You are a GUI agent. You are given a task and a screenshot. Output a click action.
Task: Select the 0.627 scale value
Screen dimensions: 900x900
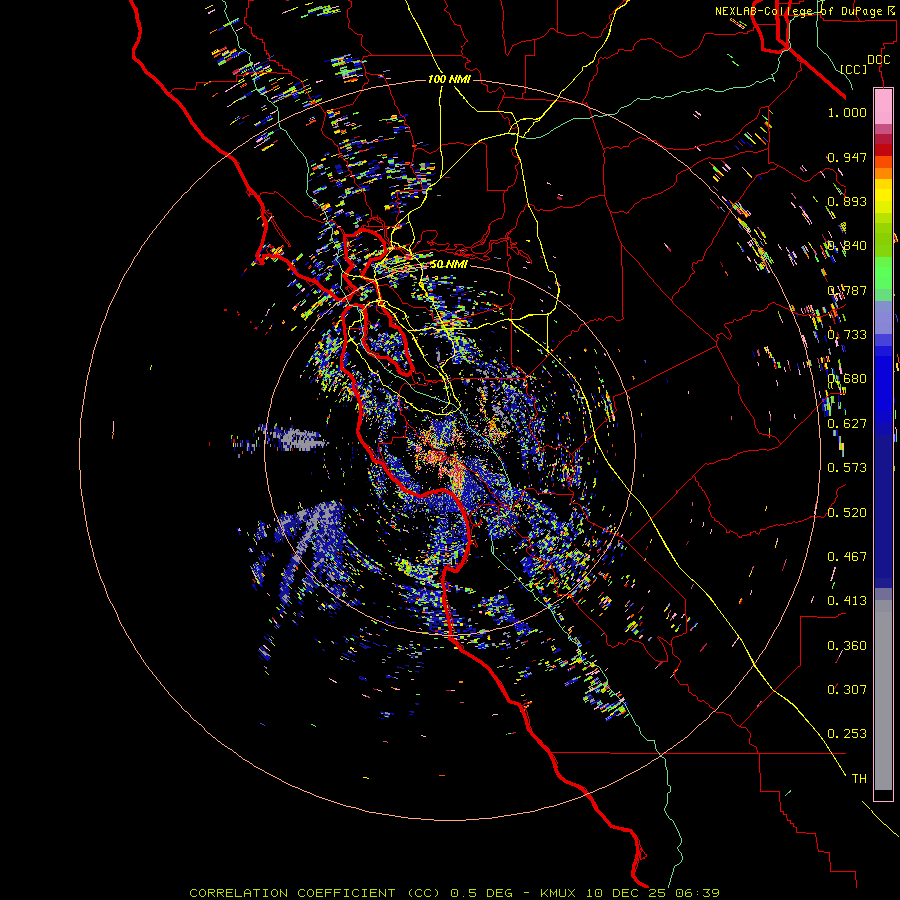click(x=847, y=424)
